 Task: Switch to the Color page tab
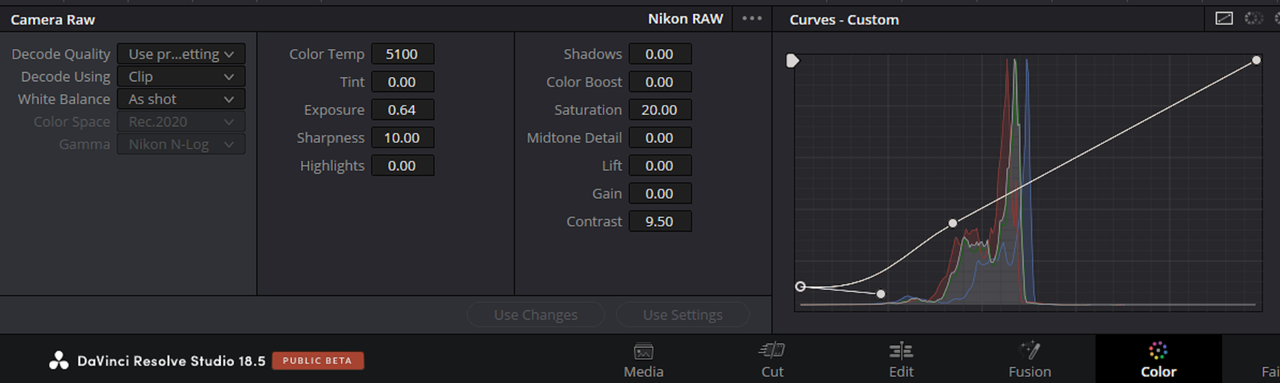click(1158, 360)
